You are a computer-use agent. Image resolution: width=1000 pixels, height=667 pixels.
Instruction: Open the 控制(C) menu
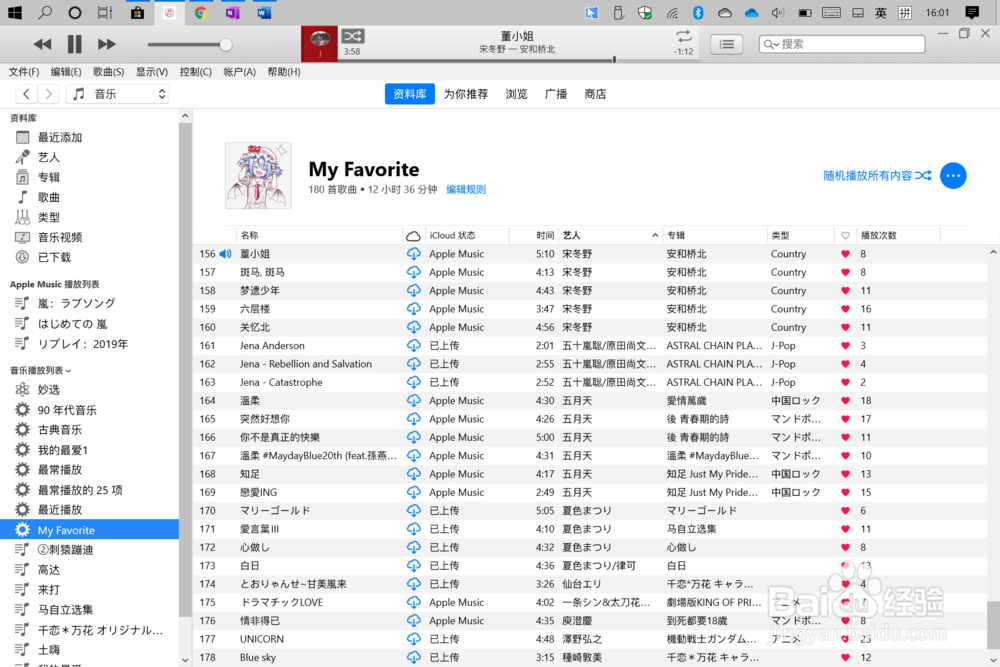click(x=195, y=71)
